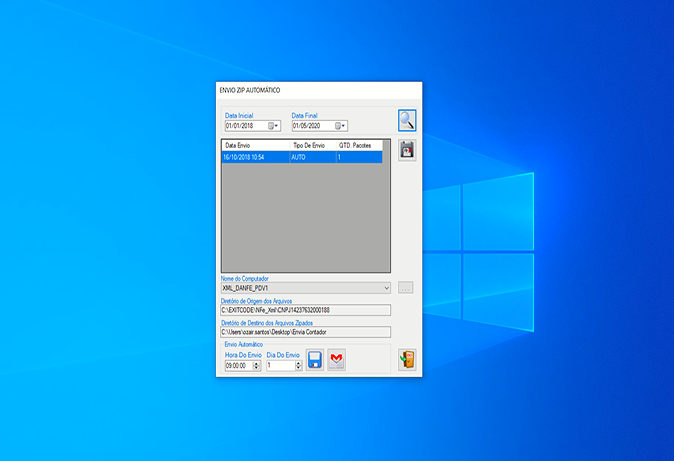This screenshot has height=461, width=674.
Task: Click the Gmail envelope send icon
Action: coord(337,360)
